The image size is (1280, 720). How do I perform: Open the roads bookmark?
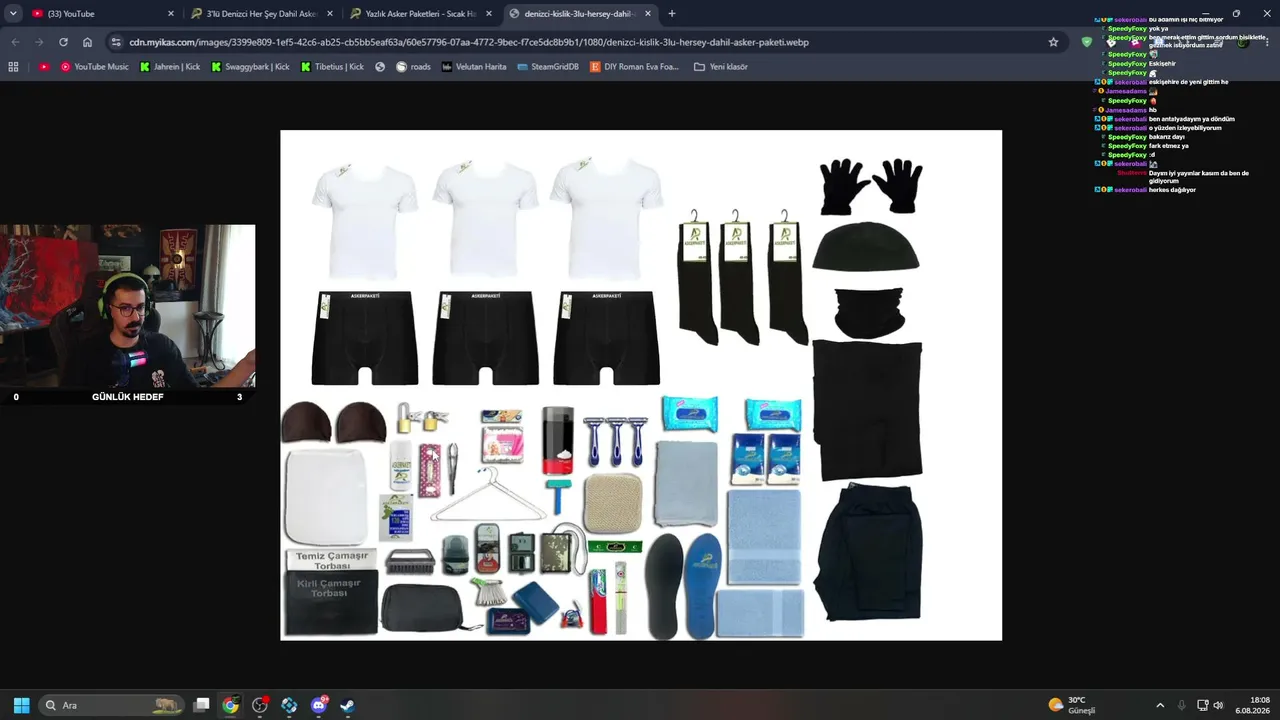(x=414, y=67)
